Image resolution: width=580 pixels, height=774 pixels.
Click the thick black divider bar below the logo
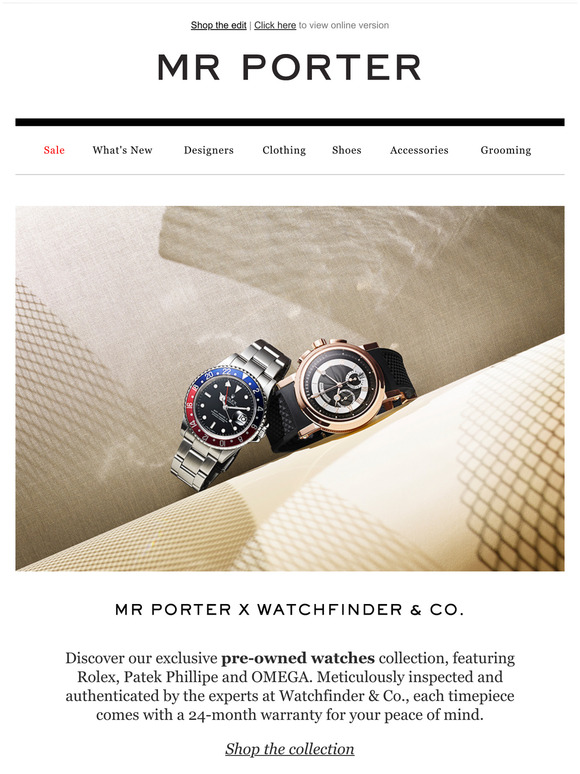290,122
